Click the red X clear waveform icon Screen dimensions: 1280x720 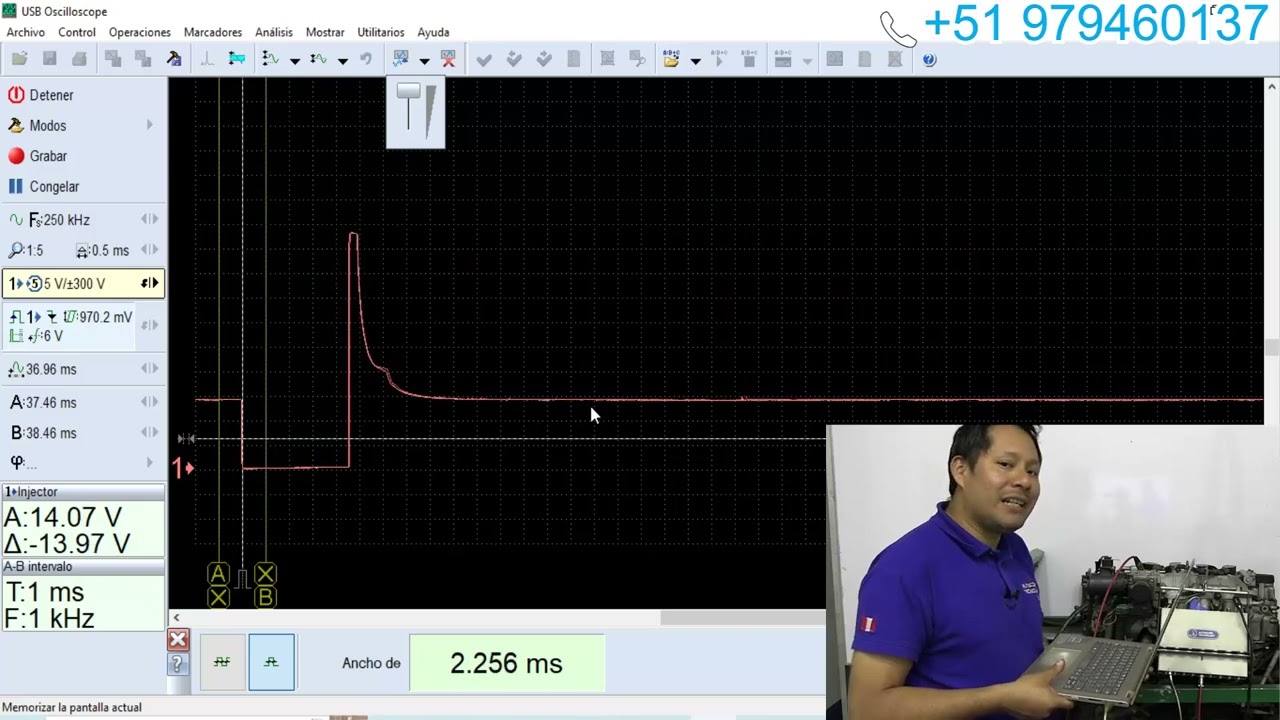click(x=448, y=60)
